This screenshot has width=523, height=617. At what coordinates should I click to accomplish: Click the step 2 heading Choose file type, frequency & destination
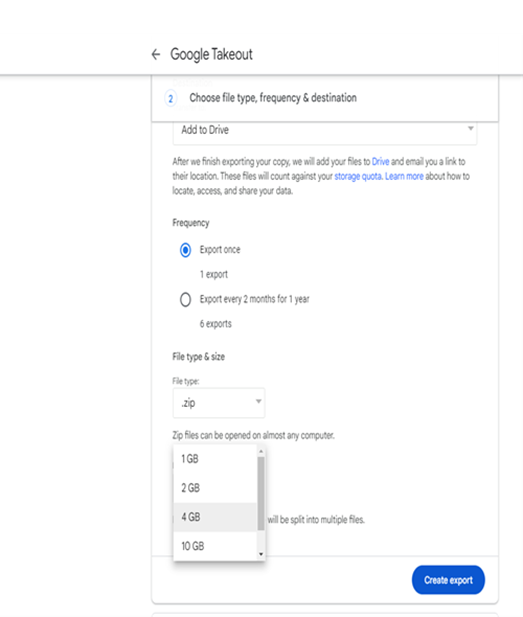(273, 98)
